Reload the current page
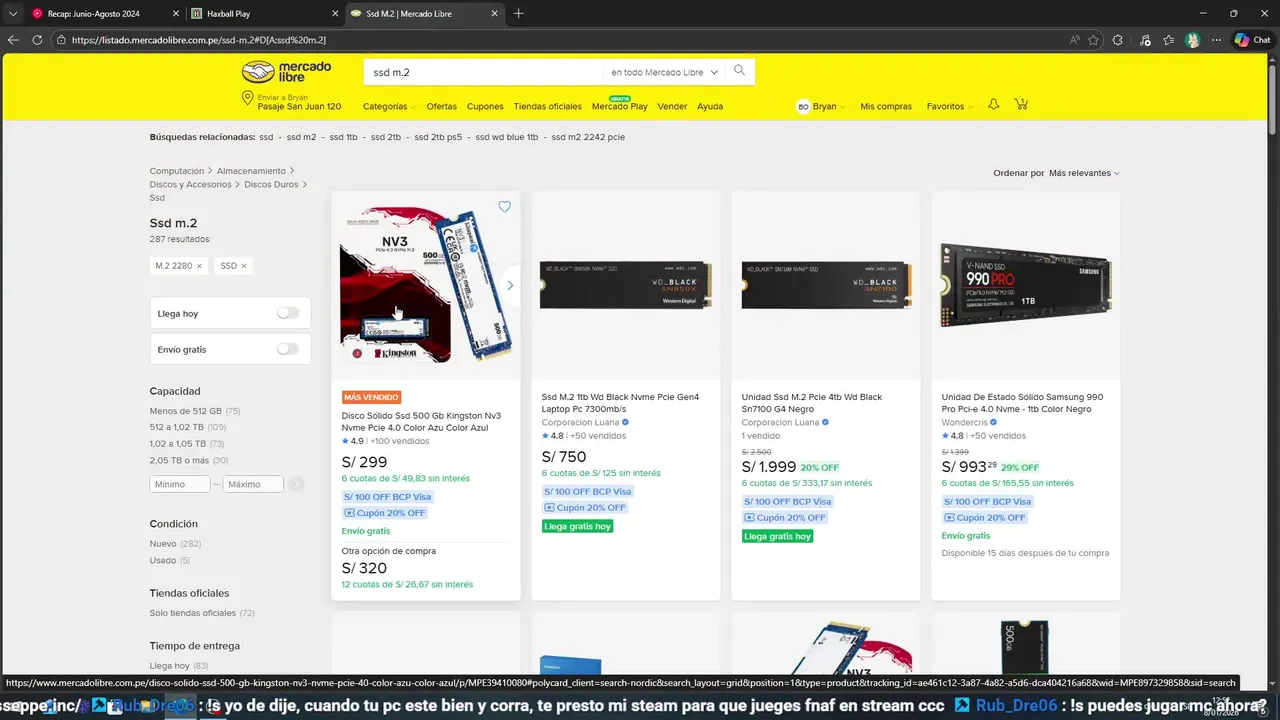The width and height of the screenshot is (1280, 720). click(x=37, y=40)
